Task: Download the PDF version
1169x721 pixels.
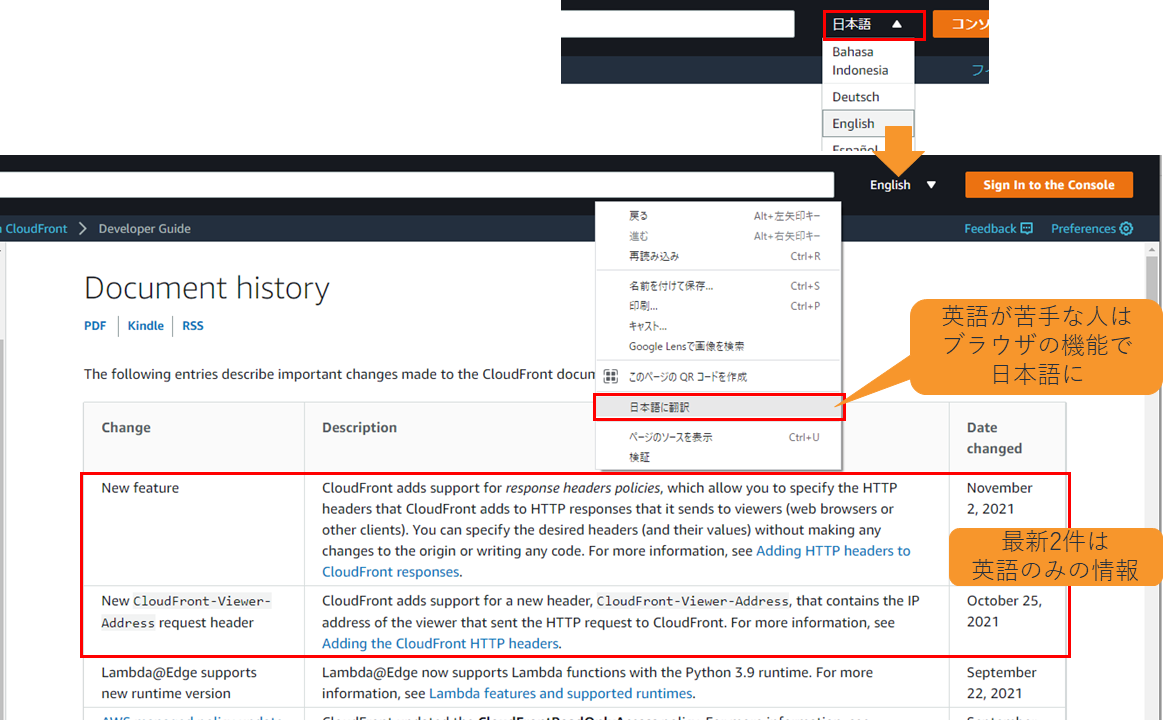Action: point(95,326)
